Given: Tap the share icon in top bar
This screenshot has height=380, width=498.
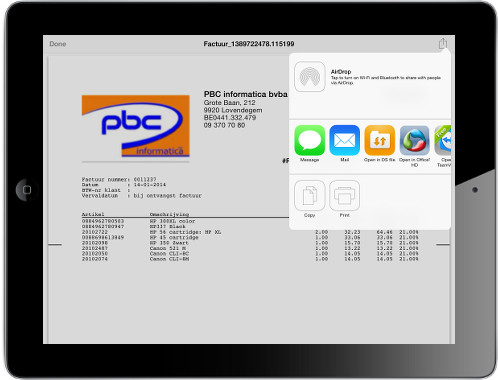Looking at the screenshot, I should point(443,43).
